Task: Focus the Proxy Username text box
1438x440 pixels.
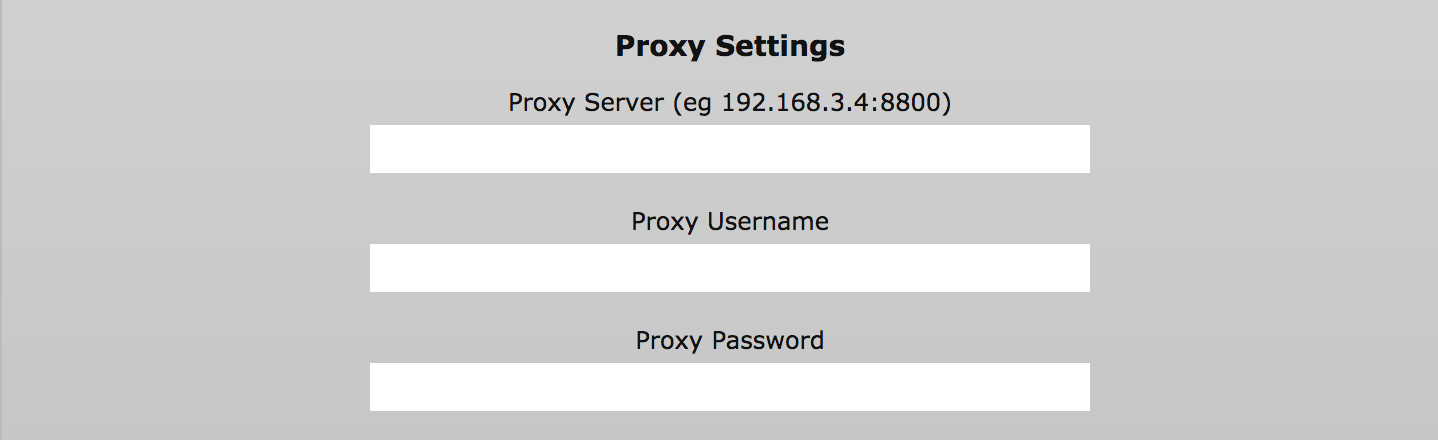Action: (x=729, y=268)
